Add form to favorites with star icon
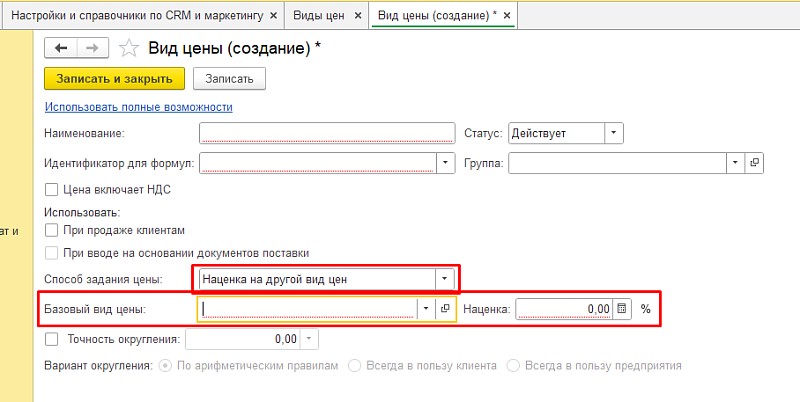Screen dimensions: 800x402 pos(128,48)
